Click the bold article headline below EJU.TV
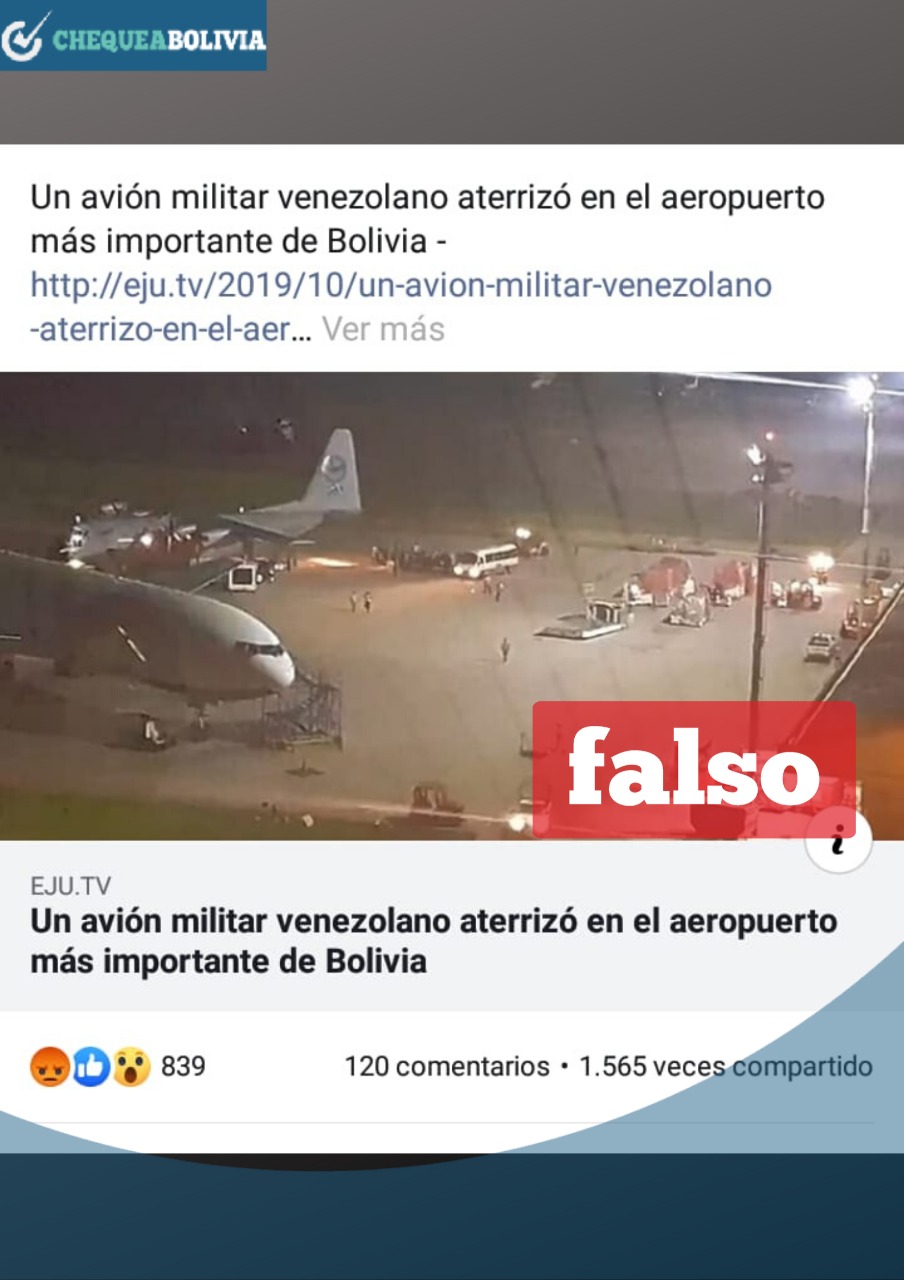 click(x=433, y=941)
